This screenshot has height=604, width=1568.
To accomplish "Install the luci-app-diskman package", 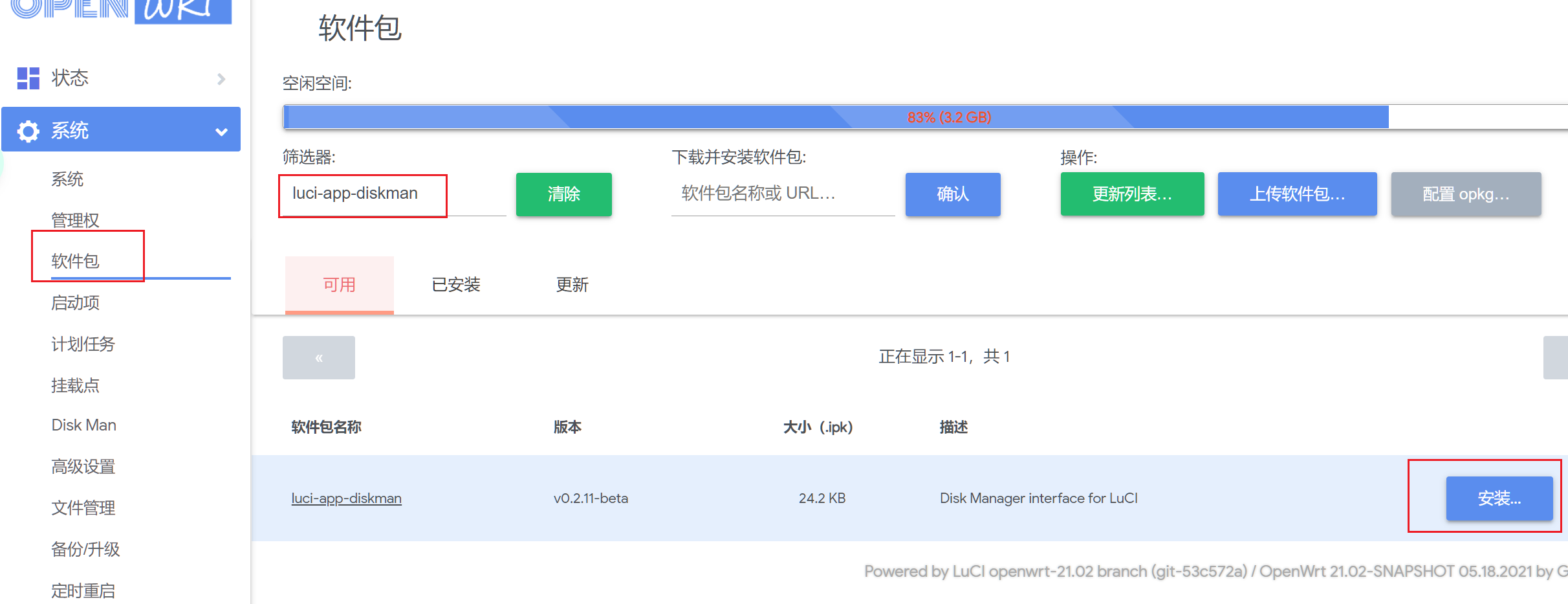I will (x=1499, y=498).
